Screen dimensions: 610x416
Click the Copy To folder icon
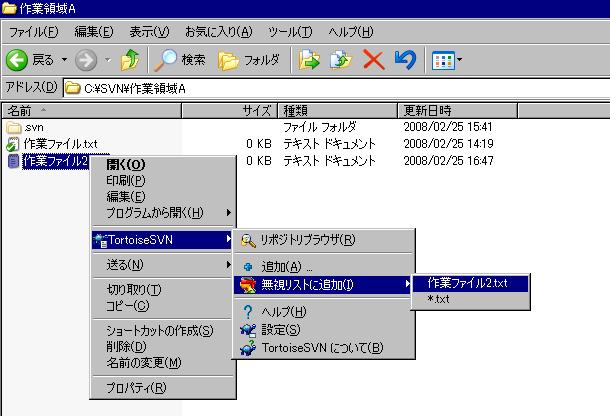pos(341,60)
